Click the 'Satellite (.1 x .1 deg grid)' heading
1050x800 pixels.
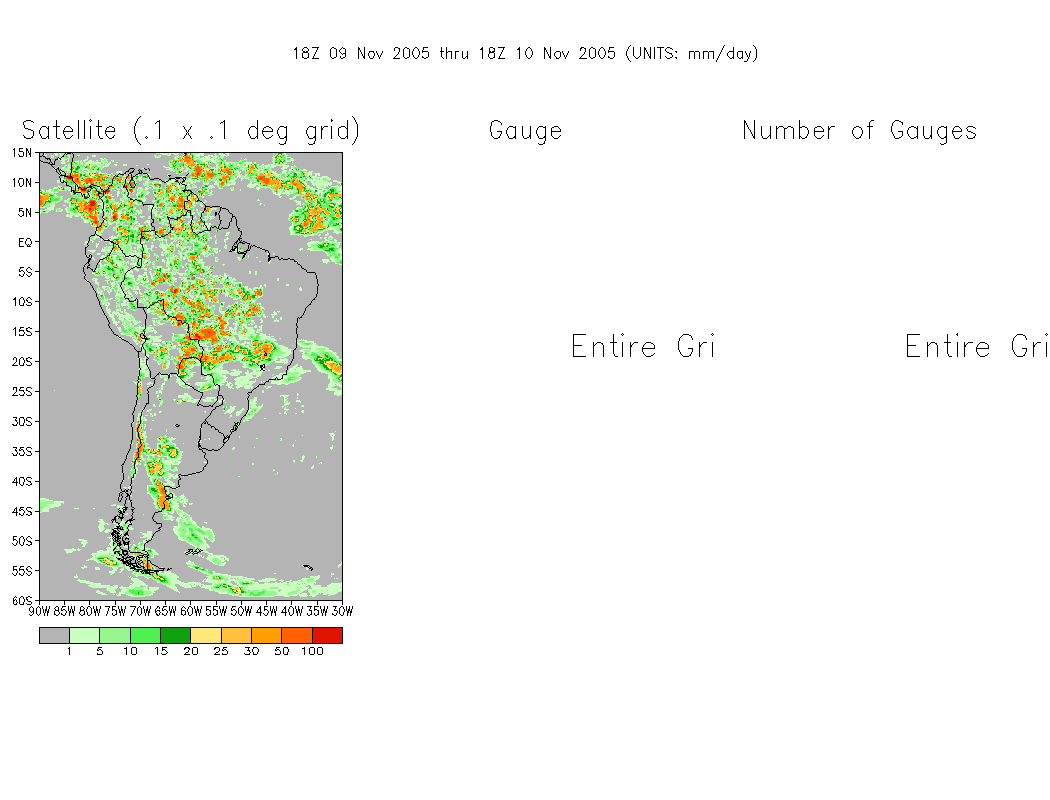(191, 130)
